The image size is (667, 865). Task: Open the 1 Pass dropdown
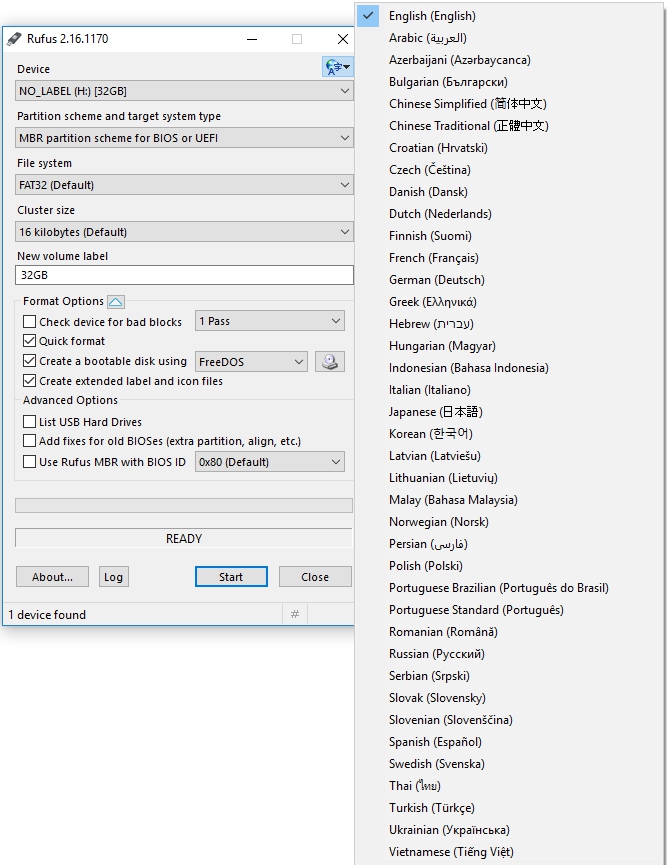(x=270, y=321)
